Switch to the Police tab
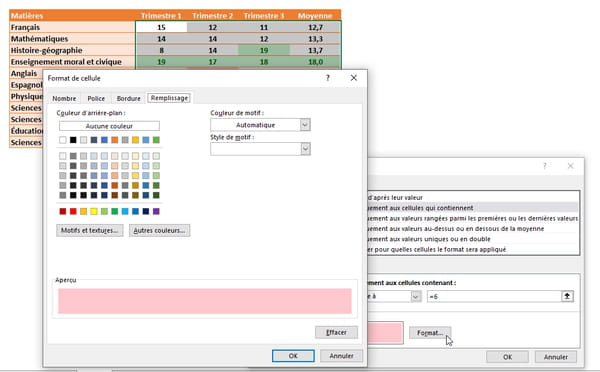 (x=96, y=98)
